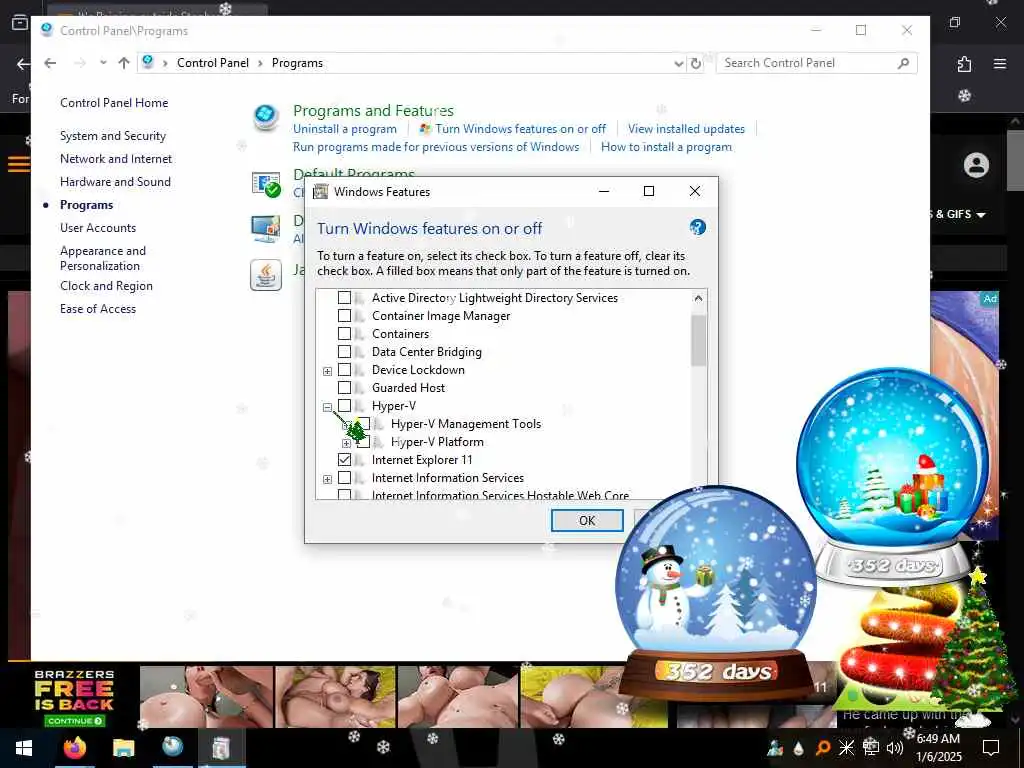This screenshot has height=768, width=1024.
Task: Open the browser hamburger menu
Action: (x=1000, y=64)
